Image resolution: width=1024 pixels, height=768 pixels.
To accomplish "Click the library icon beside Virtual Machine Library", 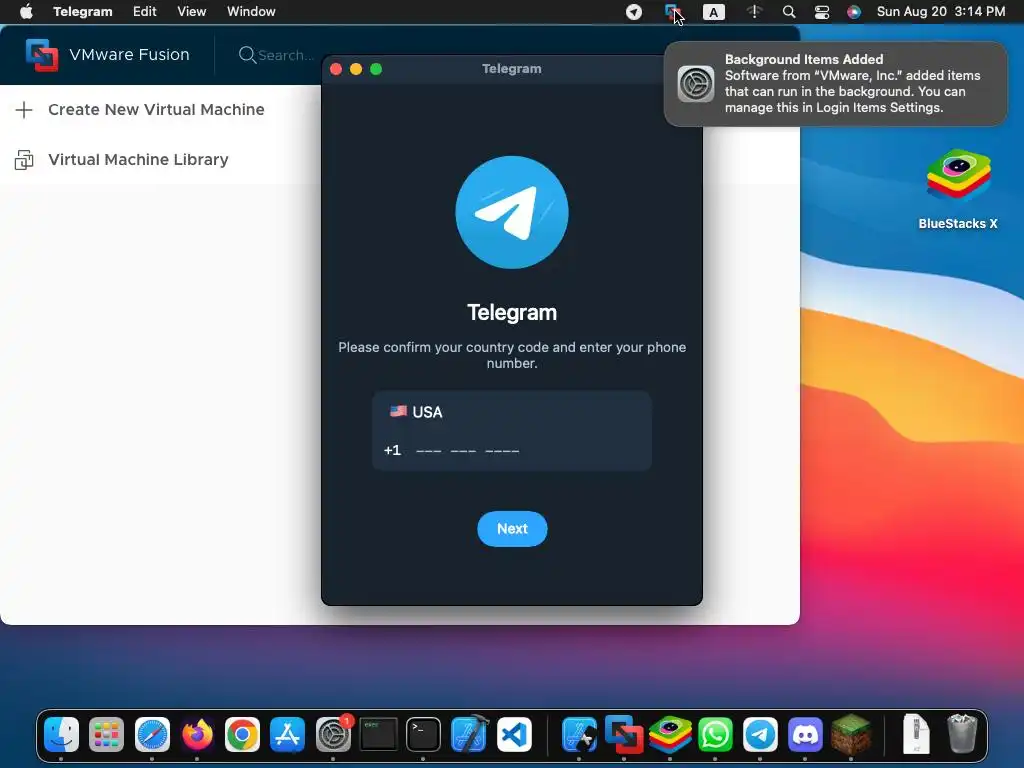I will [x=24, y=159].
